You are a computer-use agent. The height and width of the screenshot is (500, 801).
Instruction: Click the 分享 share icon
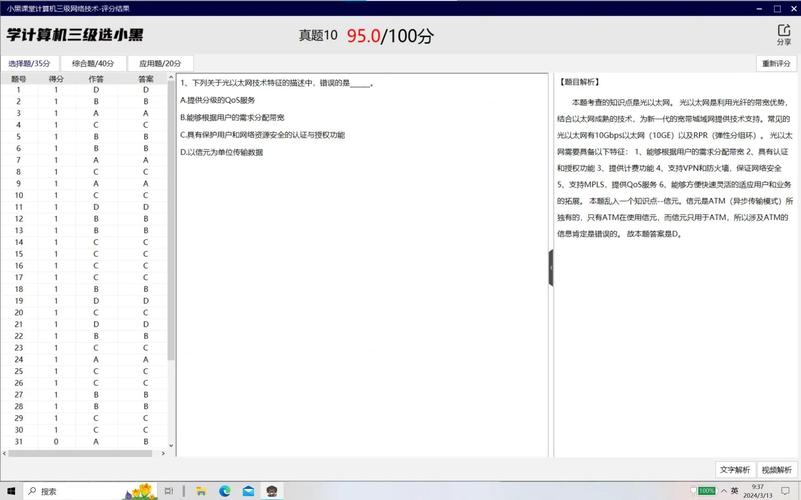point(784,35)
